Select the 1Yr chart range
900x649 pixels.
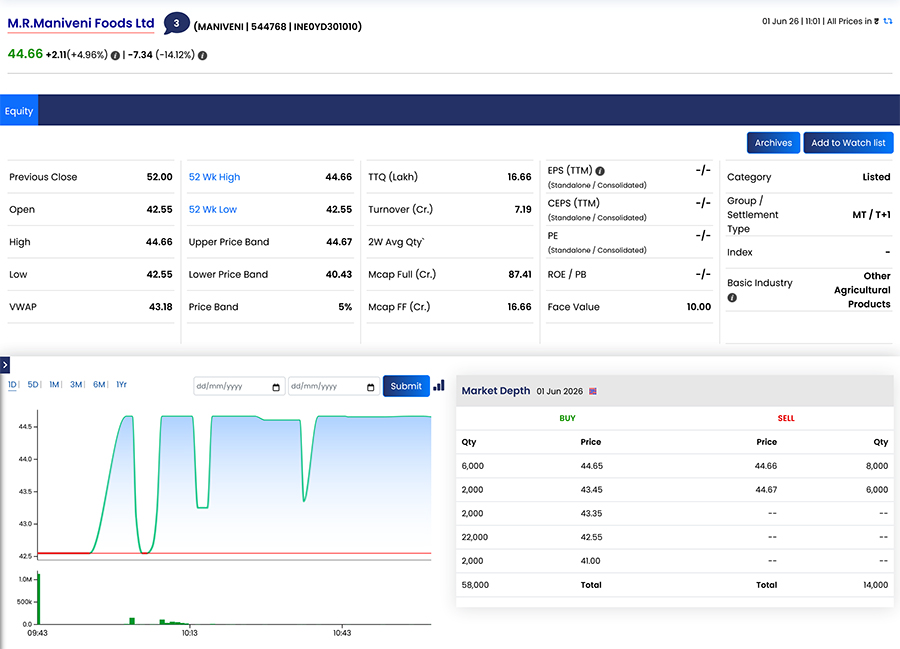121,384
